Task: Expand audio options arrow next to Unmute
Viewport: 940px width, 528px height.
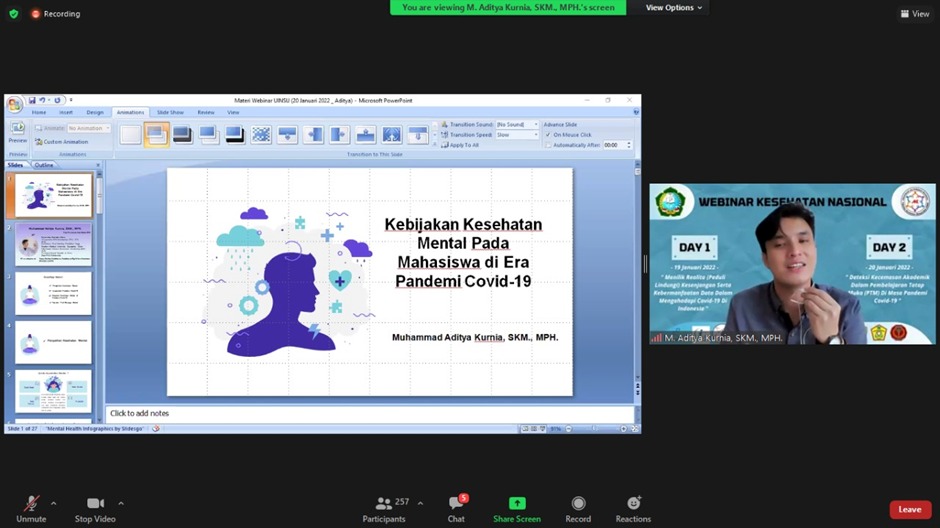Action: pos(53,503)
